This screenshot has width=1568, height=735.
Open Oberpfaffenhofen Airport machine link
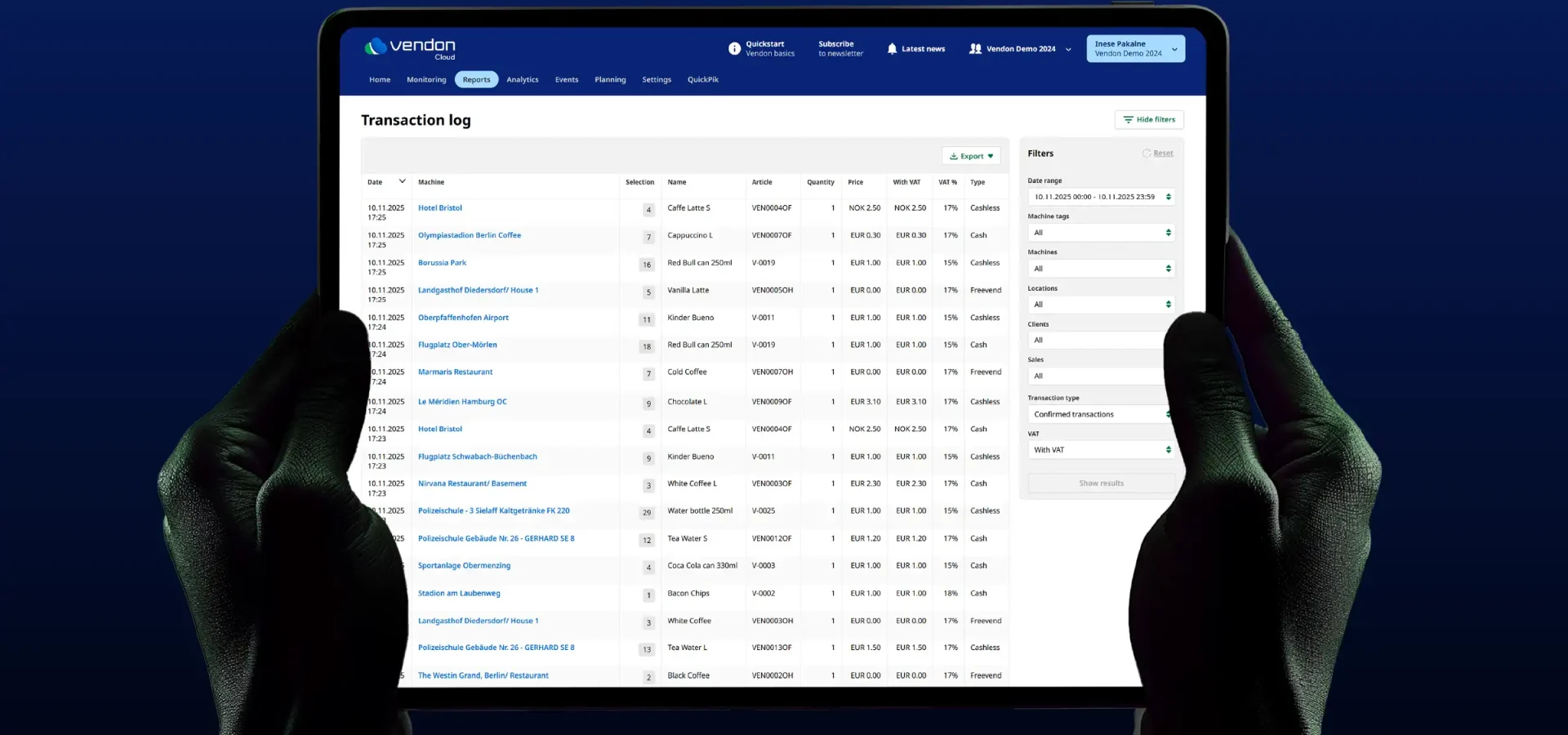[x=463, y=318]
